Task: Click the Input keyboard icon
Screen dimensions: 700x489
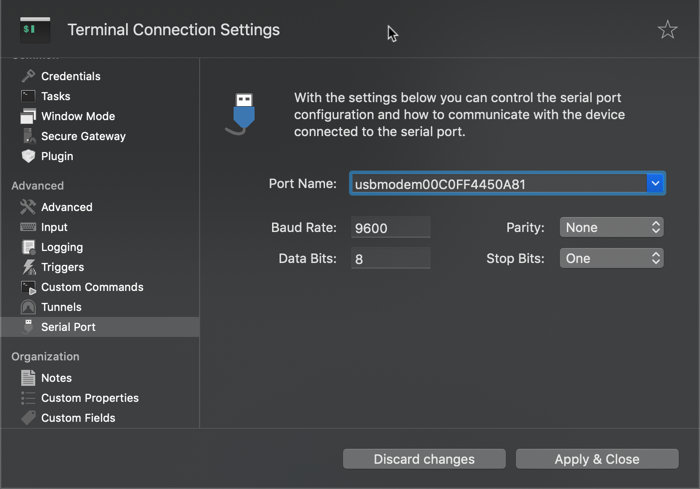Action: coord(28,227)
